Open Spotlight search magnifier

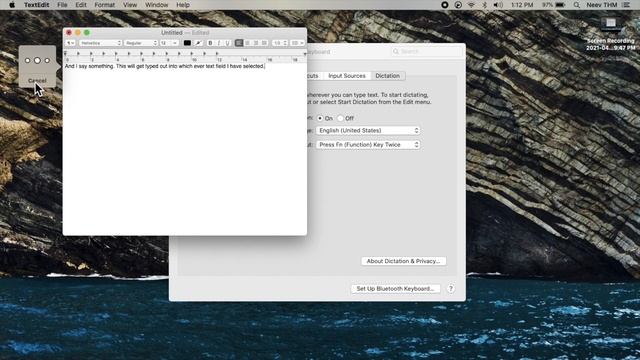pos(576,5)
